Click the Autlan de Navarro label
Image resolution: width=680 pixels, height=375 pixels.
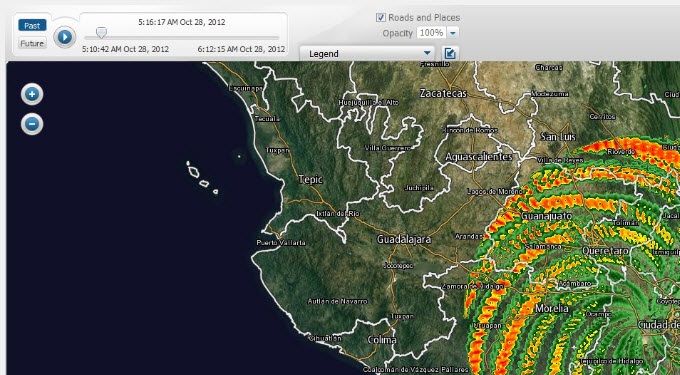(337, 301)
